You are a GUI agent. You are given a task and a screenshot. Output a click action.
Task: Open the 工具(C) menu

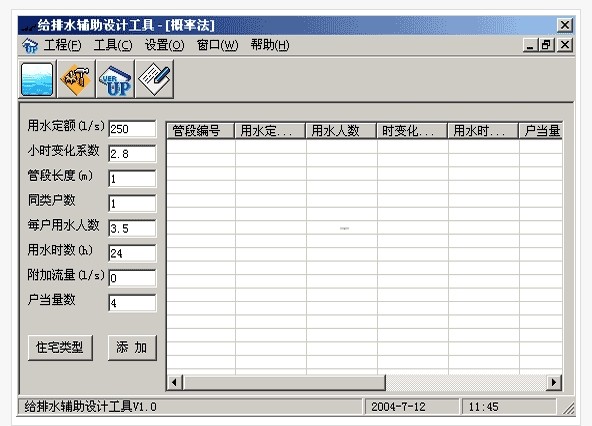point(113,45)
